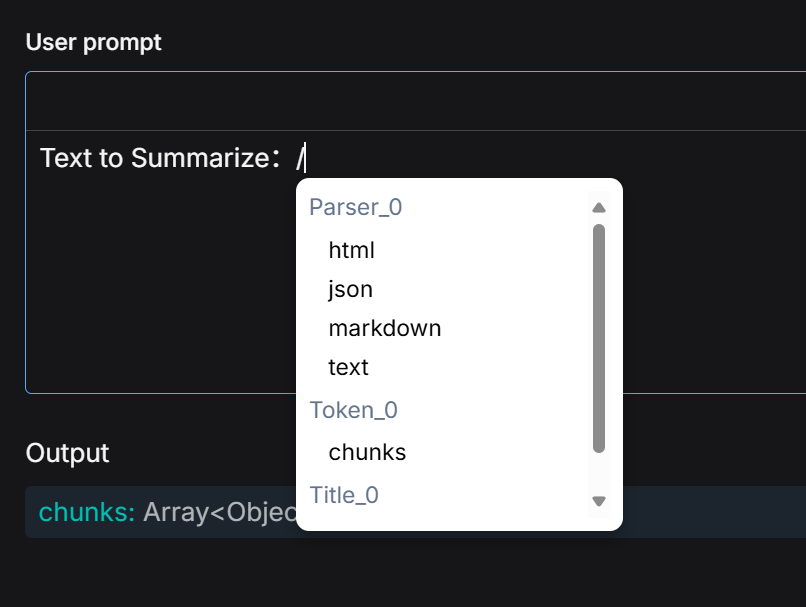Click the User prompt label
Image resolution: width=806 pixels, height=607 pixels.
tap(93, 42)
